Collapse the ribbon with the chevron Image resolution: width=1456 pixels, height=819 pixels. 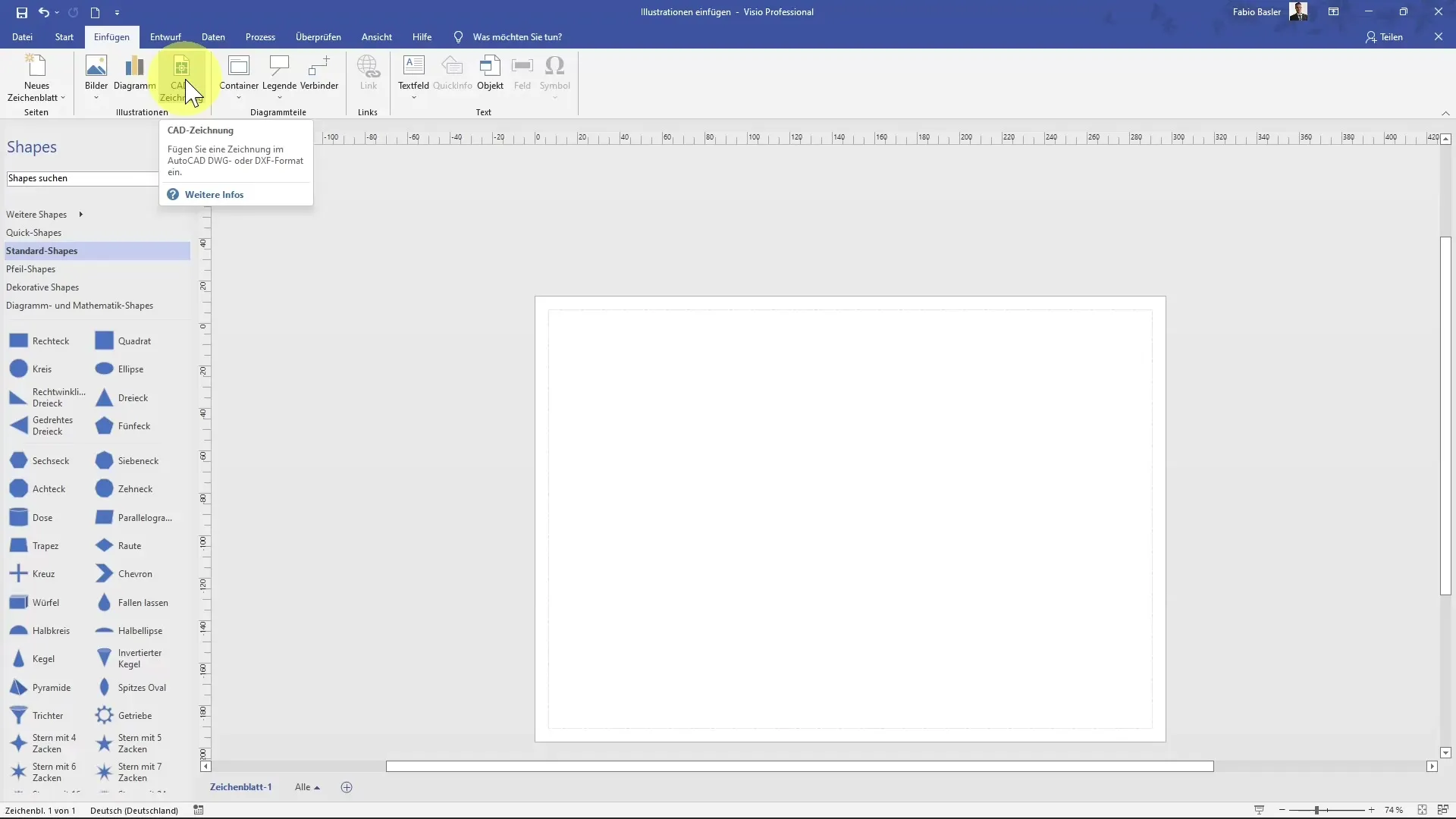(1445, 113)
